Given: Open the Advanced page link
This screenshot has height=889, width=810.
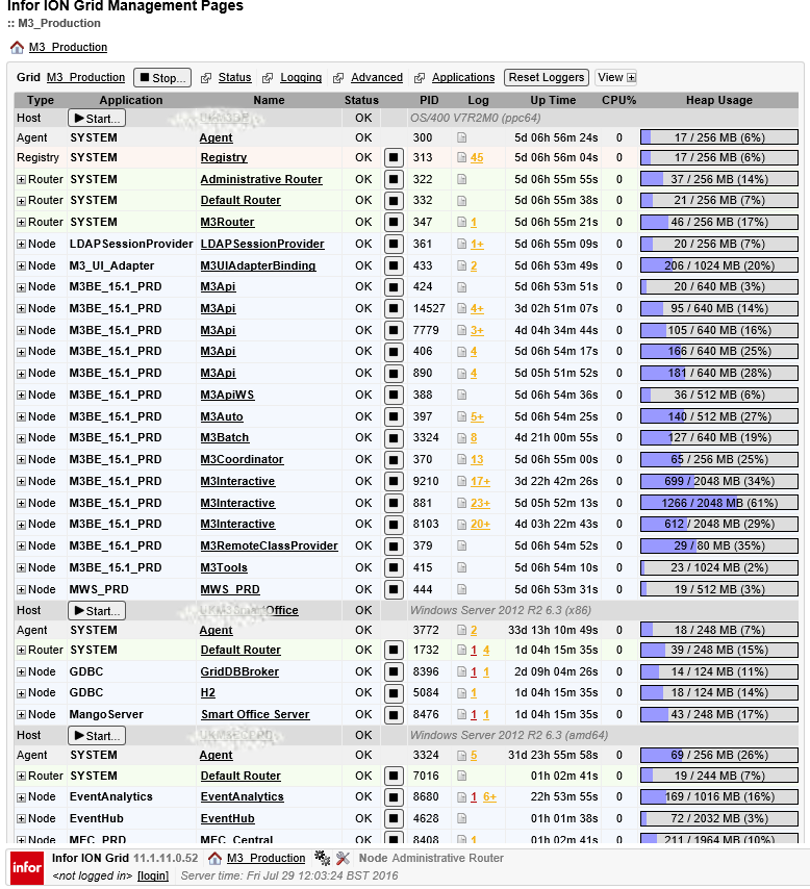Looking at the screenshot, I should [377, 77].
